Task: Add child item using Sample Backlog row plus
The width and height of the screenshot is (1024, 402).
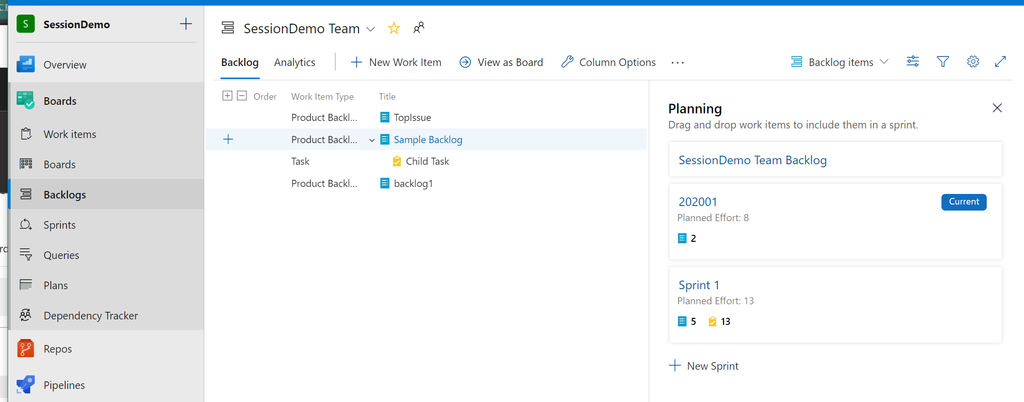Action: 228,139
